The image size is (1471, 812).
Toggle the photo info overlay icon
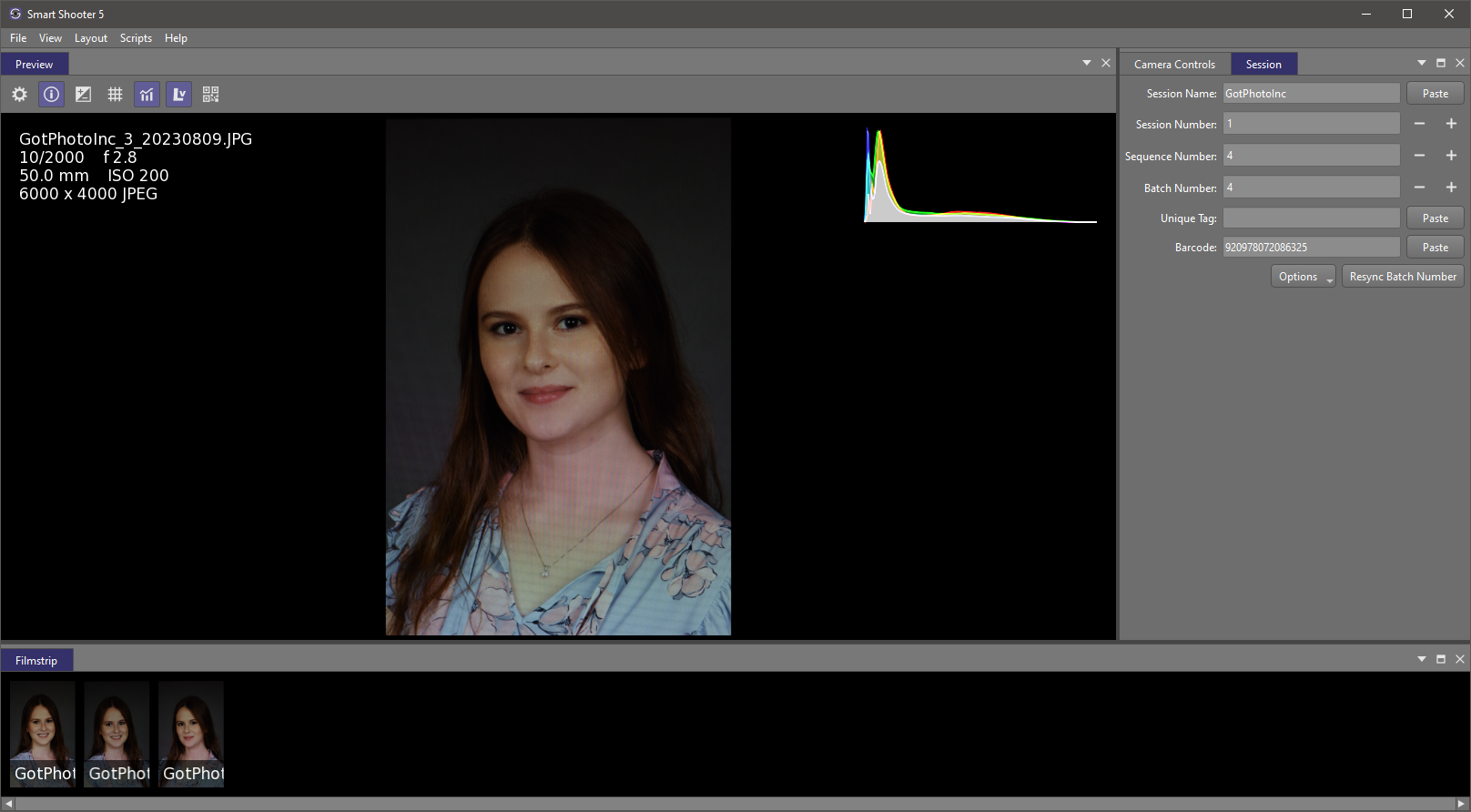pos(52,95)
